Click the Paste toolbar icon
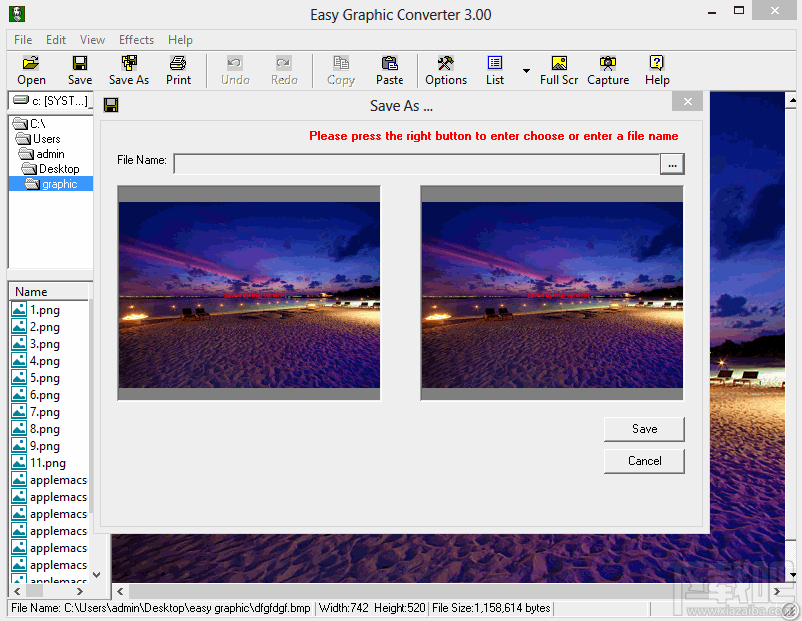The image size is (802, 621). click(x=390, y=69)
